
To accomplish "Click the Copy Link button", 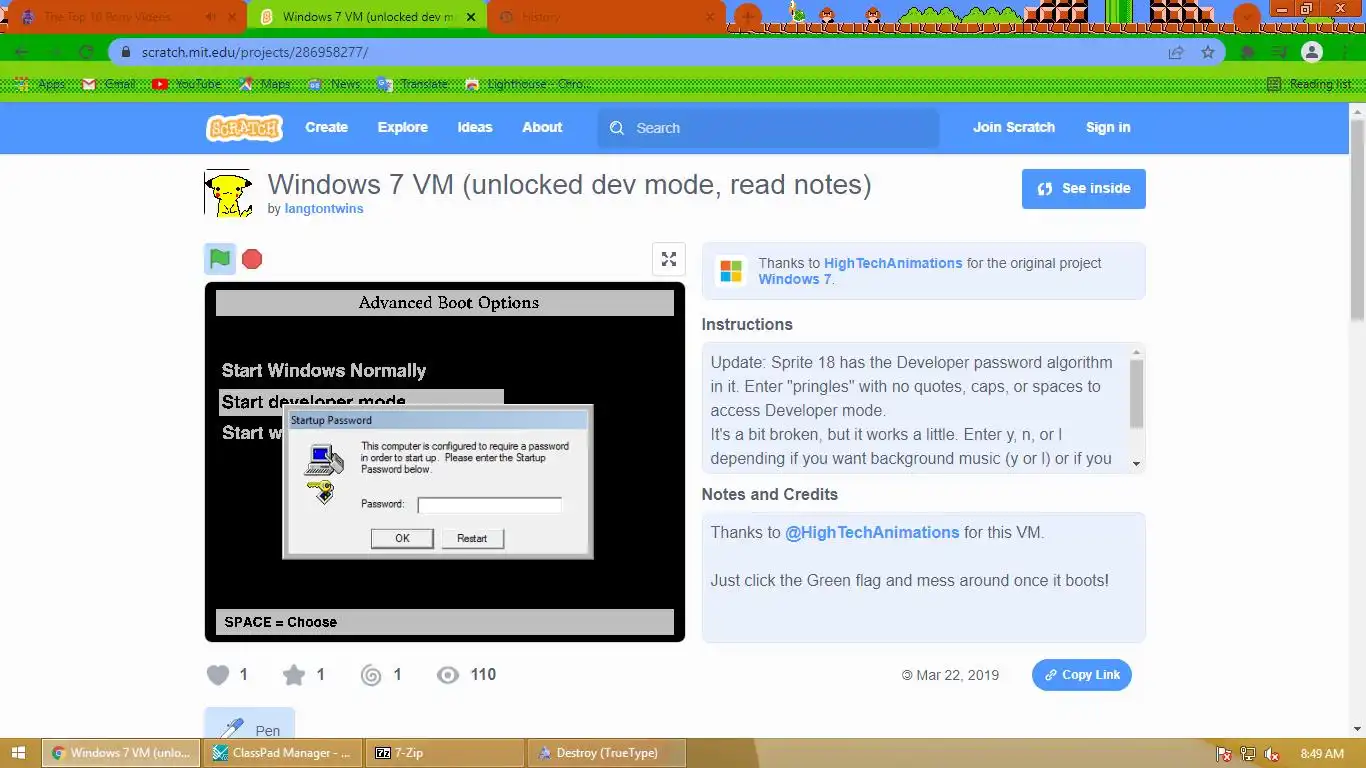I will 1082,675.
